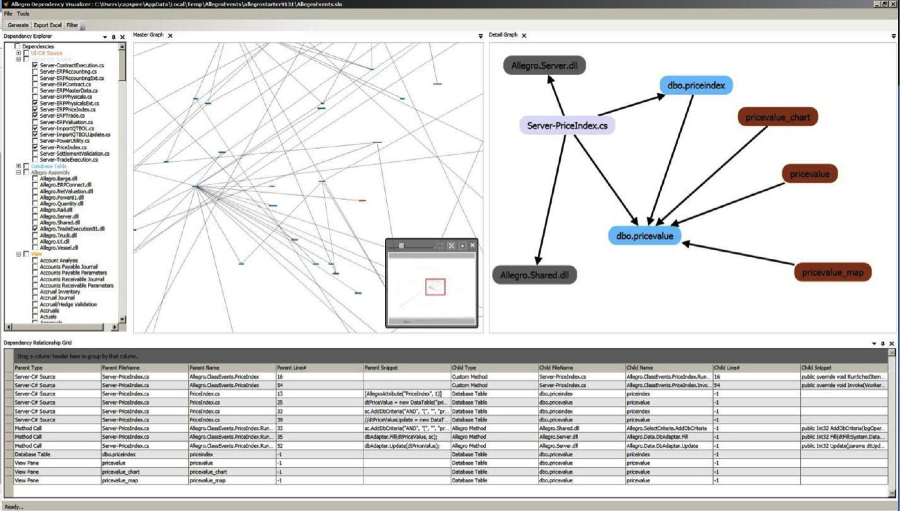The width and height of the screenshot is (900, 512).
Task: Close the Detail Graph tab
Action: click(524, 36)
